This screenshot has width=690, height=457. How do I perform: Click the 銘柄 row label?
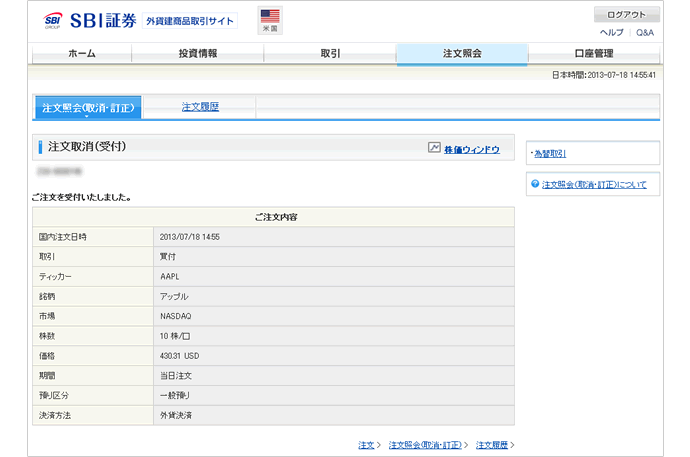47,296
